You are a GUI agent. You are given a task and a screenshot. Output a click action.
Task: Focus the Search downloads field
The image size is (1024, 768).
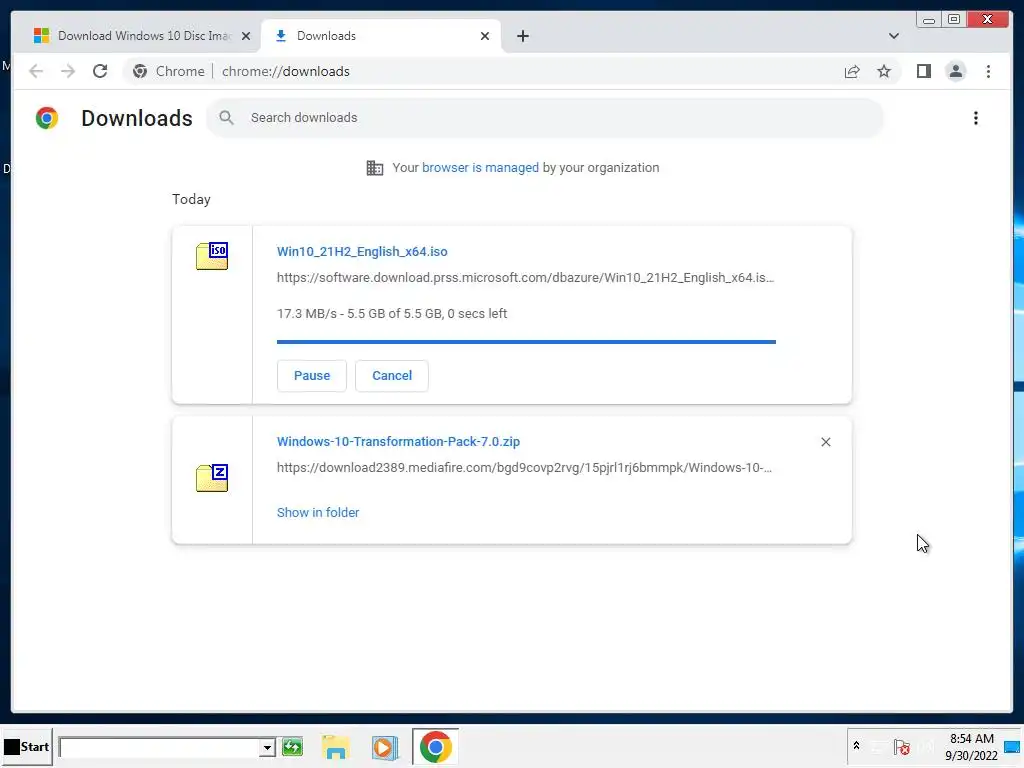point(545,118)
